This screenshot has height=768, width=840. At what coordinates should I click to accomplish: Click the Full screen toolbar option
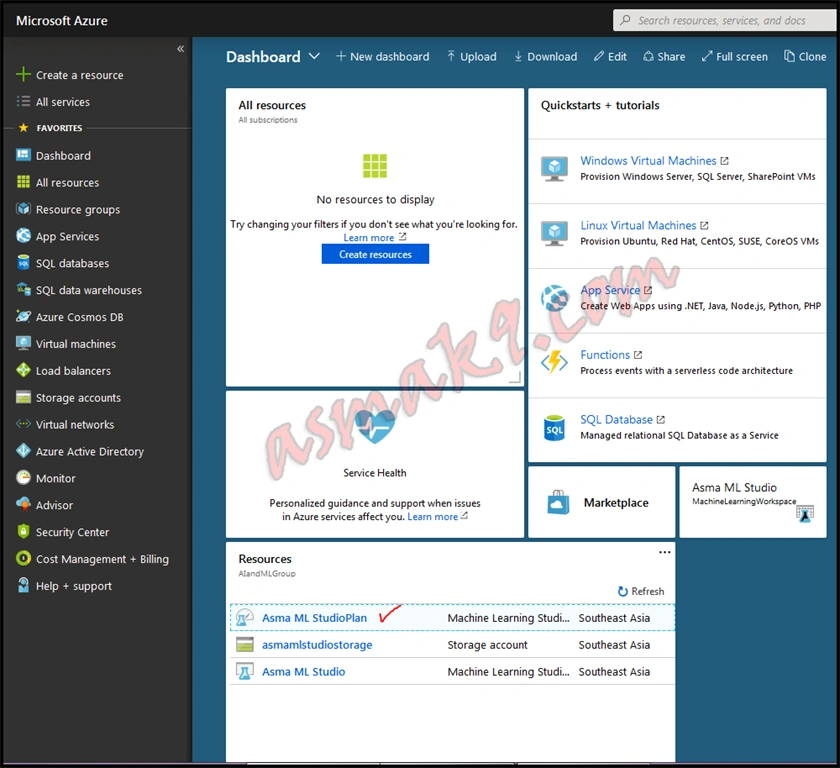tap(735, 56)
